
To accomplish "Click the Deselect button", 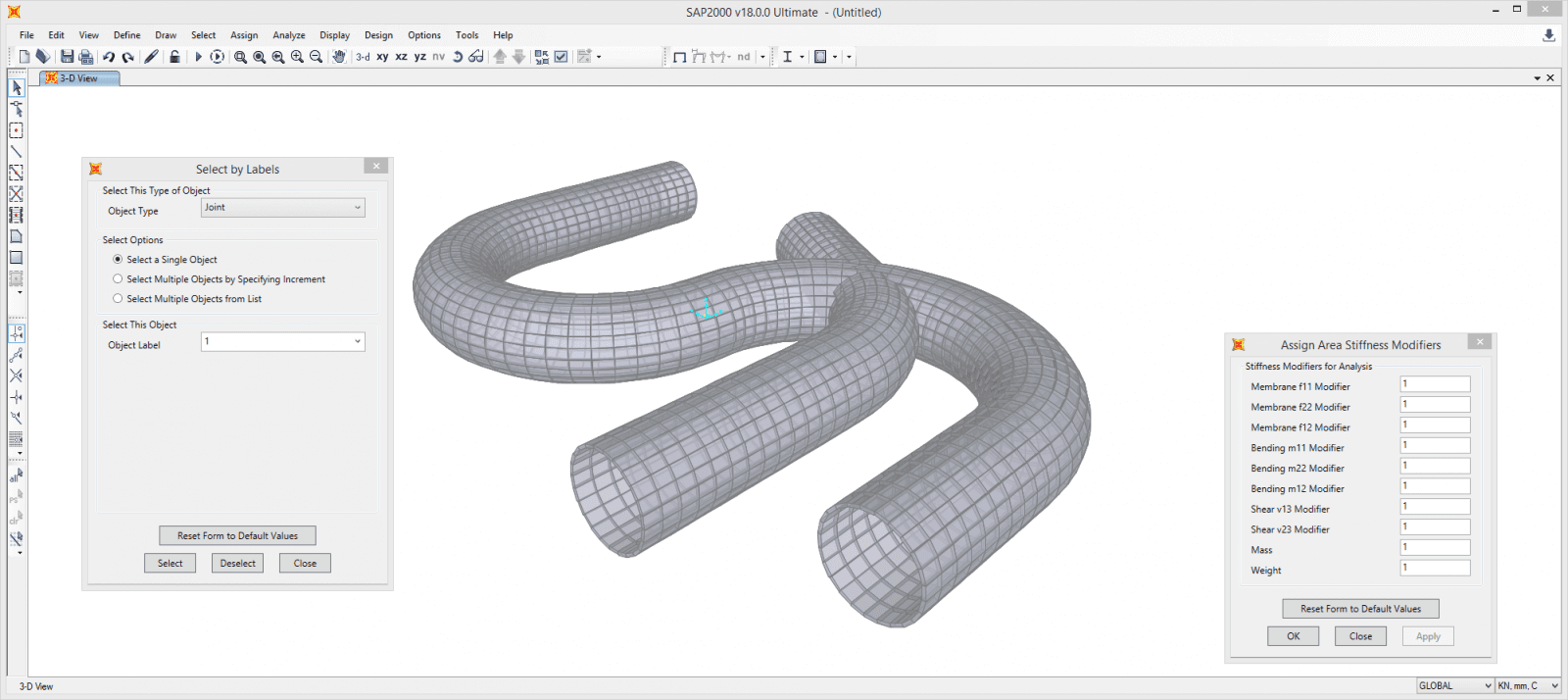I will pyautogui.click(x=237, y=563).
